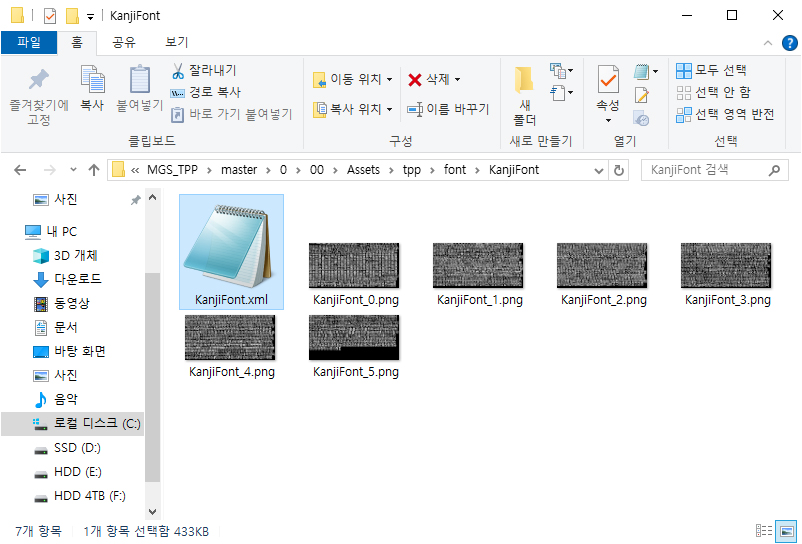Select KanjiFont.xml file
Viewport: 802px width, 544px height.
(231, 252)
